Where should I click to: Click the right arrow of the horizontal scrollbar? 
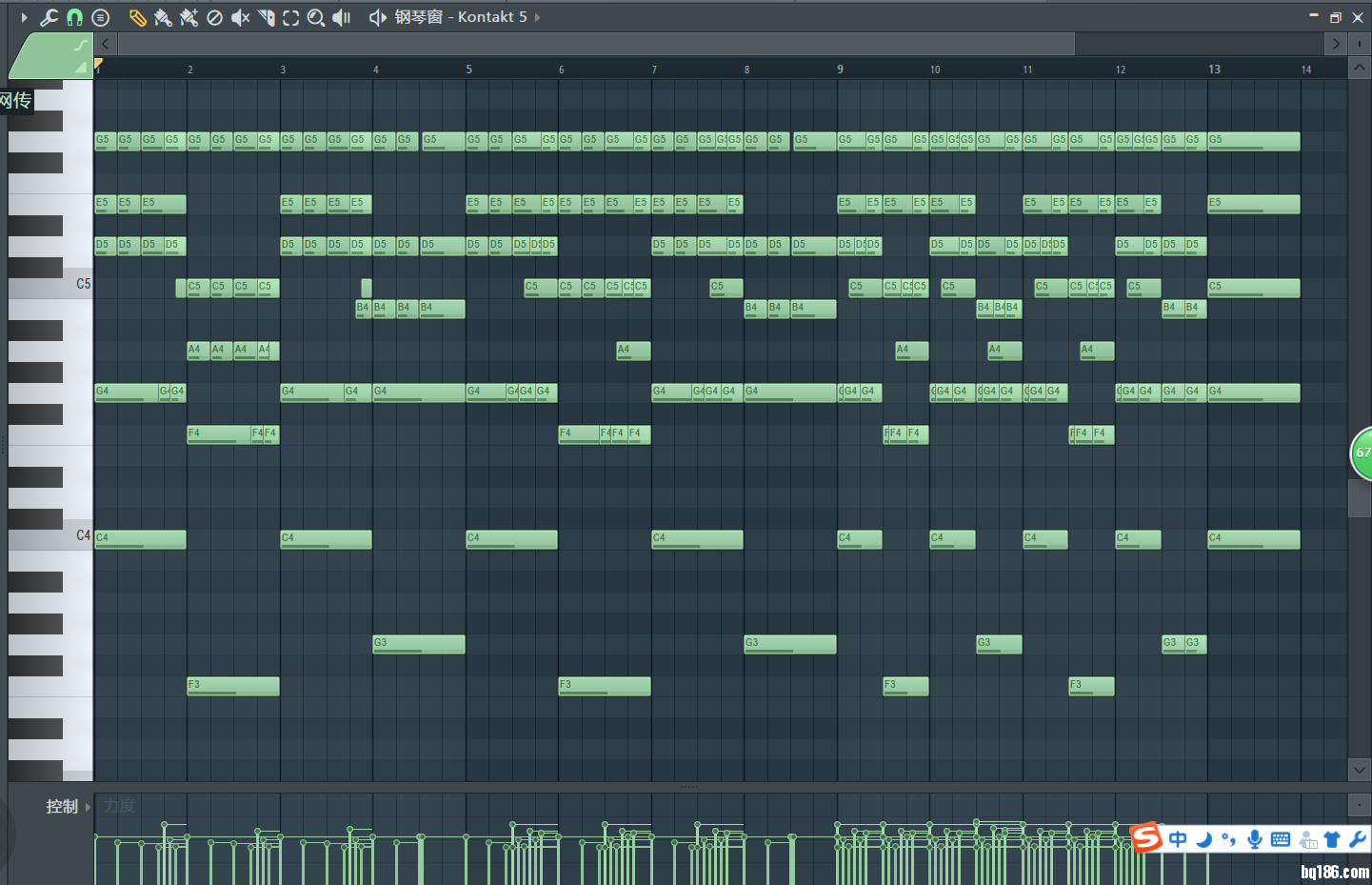tap(1336, 44)
